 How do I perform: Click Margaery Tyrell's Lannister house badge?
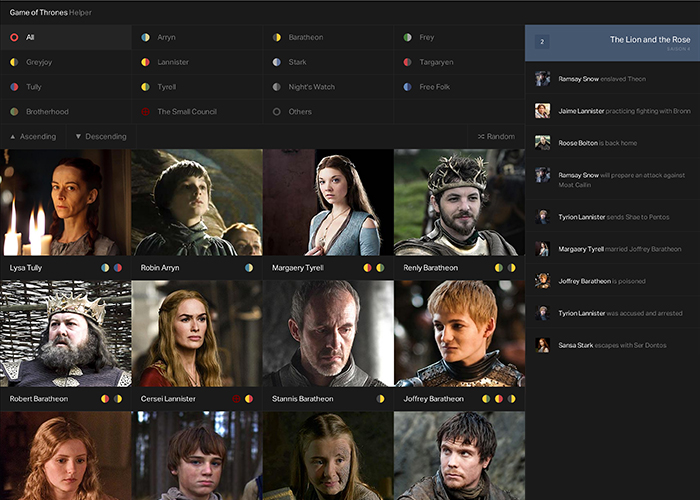pos(367,268)
